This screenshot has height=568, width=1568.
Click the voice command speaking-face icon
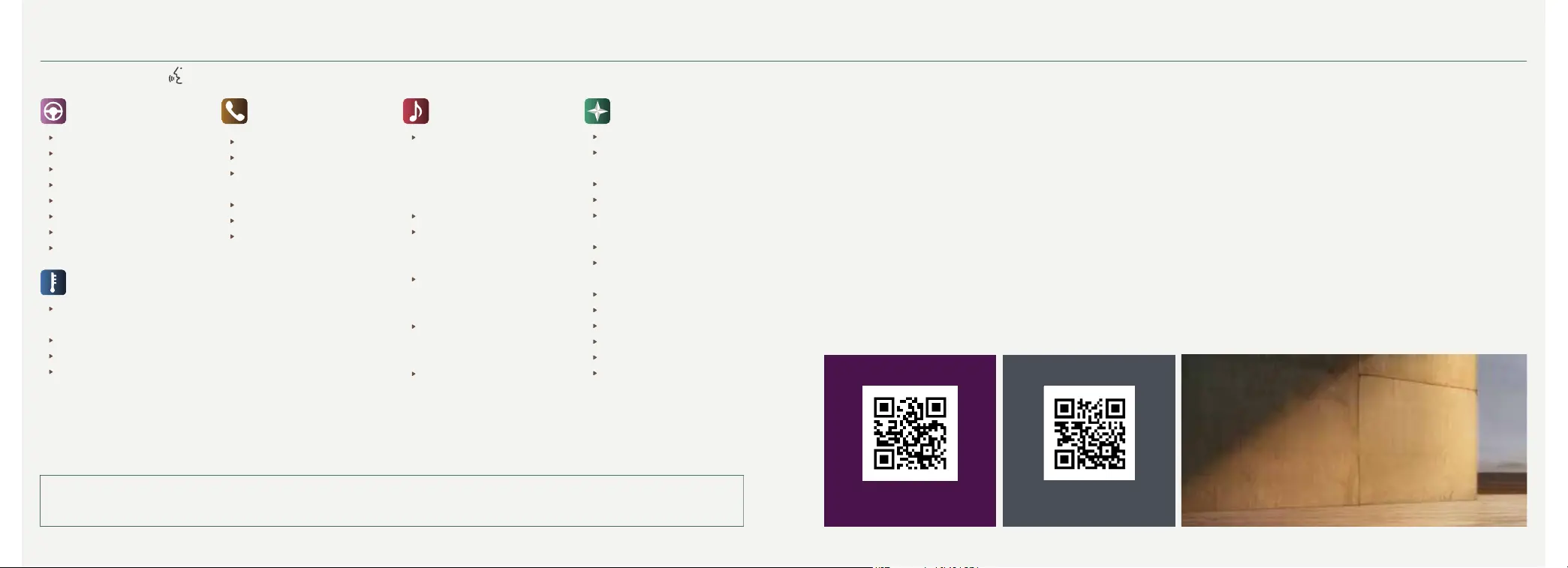point(176,75)
